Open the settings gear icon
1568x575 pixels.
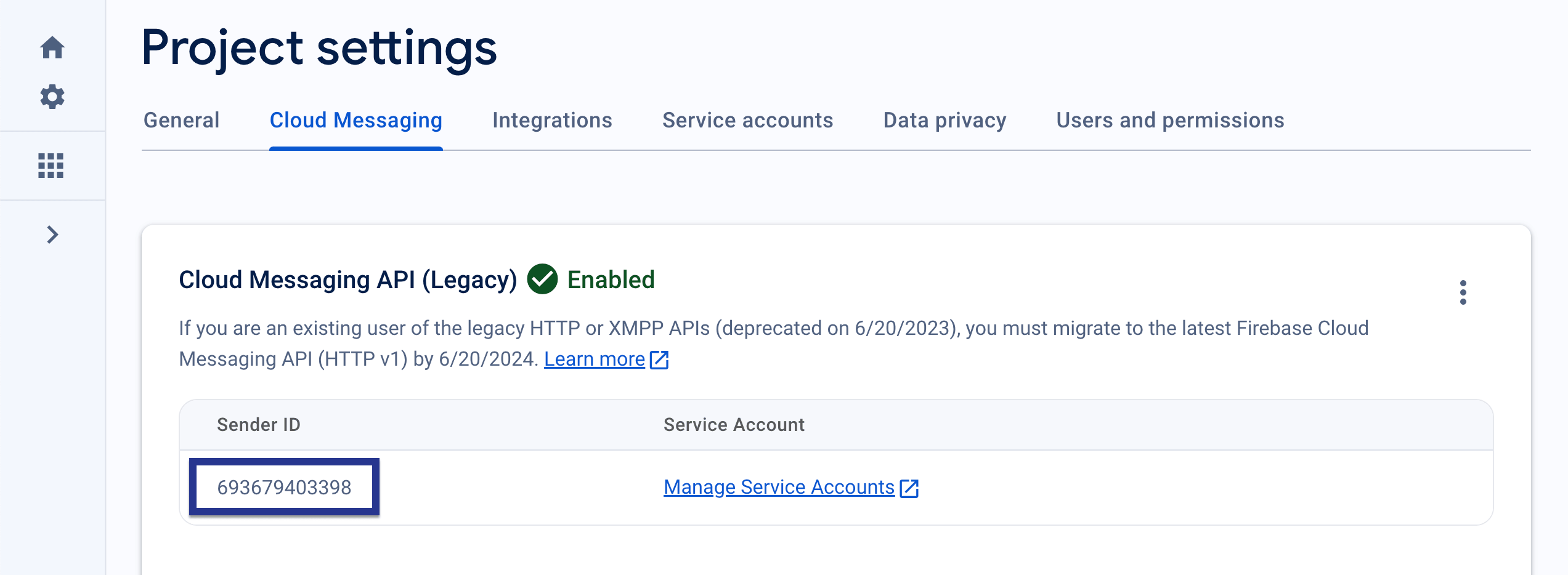pos(52,97)
